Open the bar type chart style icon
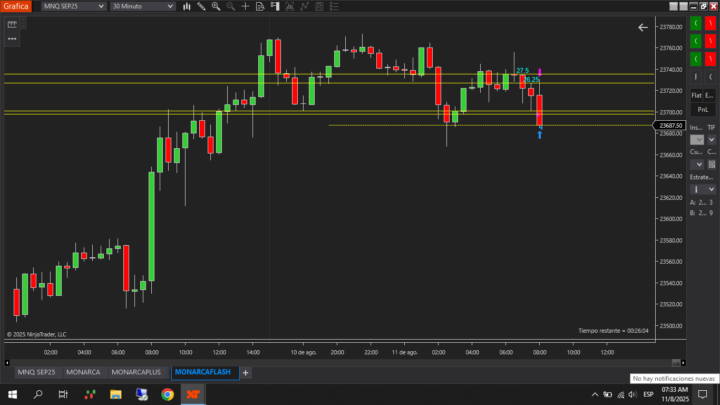The image size is (720, 405). pos(186,6)
